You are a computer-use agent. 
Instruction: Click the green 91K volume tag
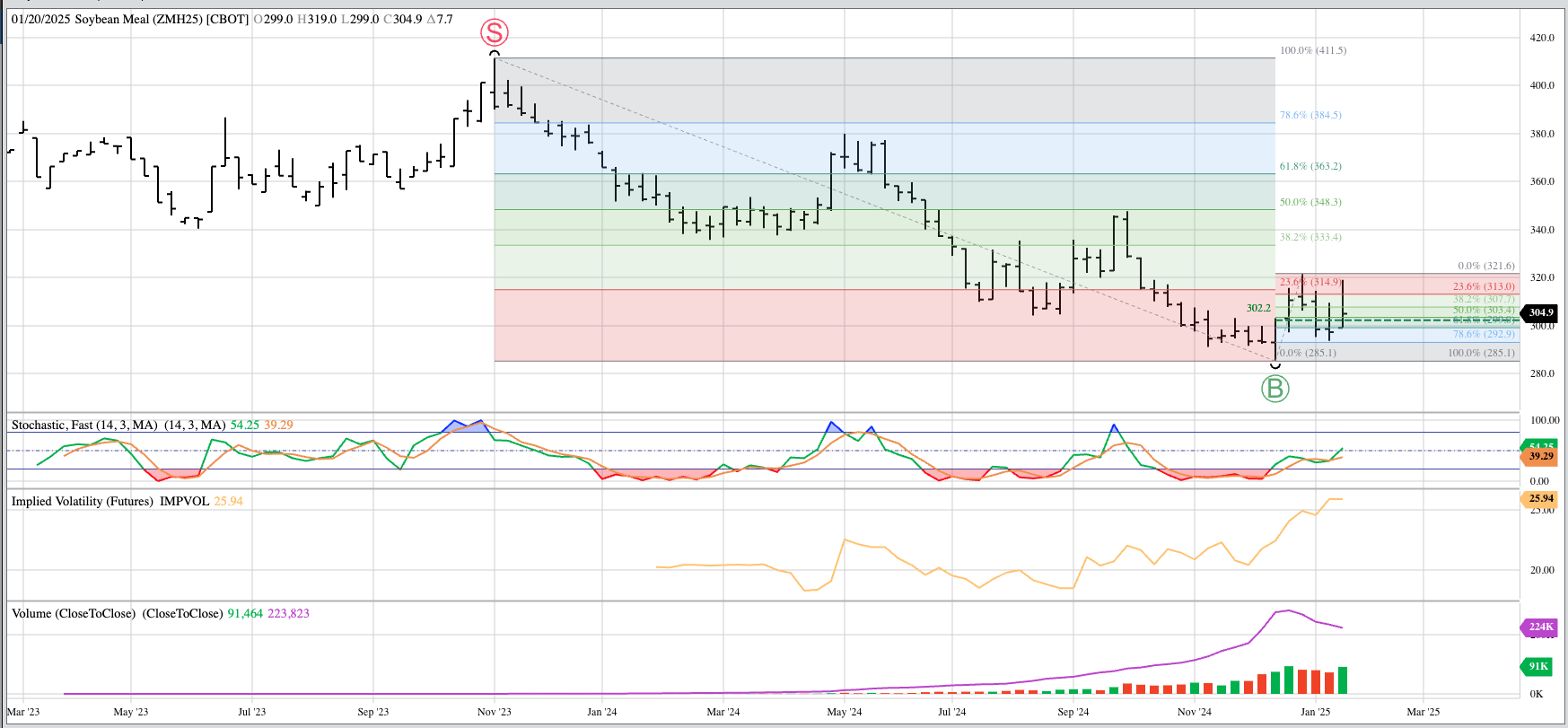(x=1538, y=666)
